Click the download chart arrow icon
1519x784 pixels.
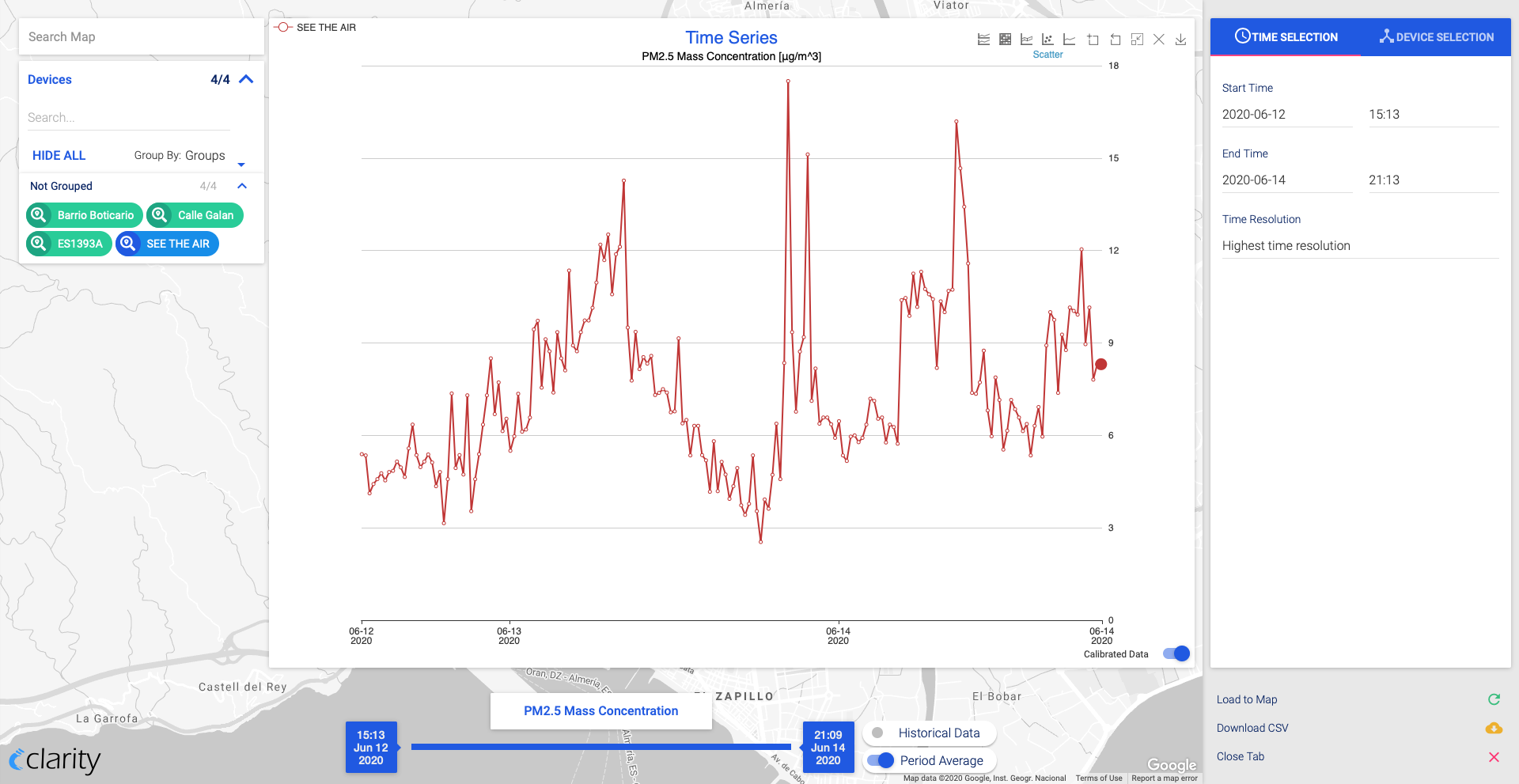(1180, 40)
